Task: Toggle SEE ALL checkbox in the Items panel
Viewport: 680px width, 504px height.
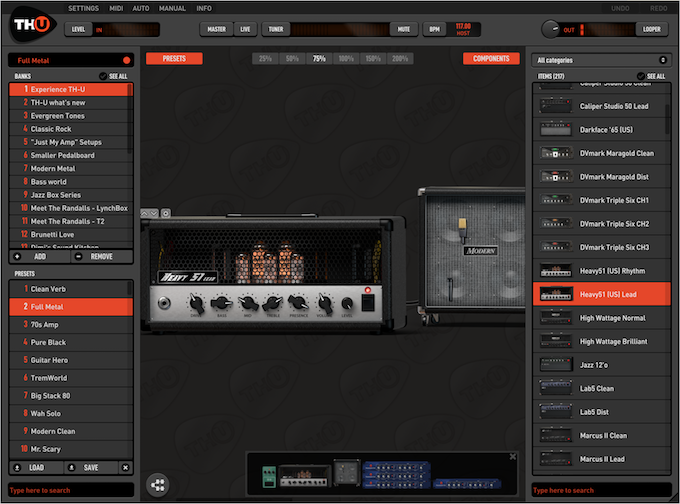Action: point(641,76)
